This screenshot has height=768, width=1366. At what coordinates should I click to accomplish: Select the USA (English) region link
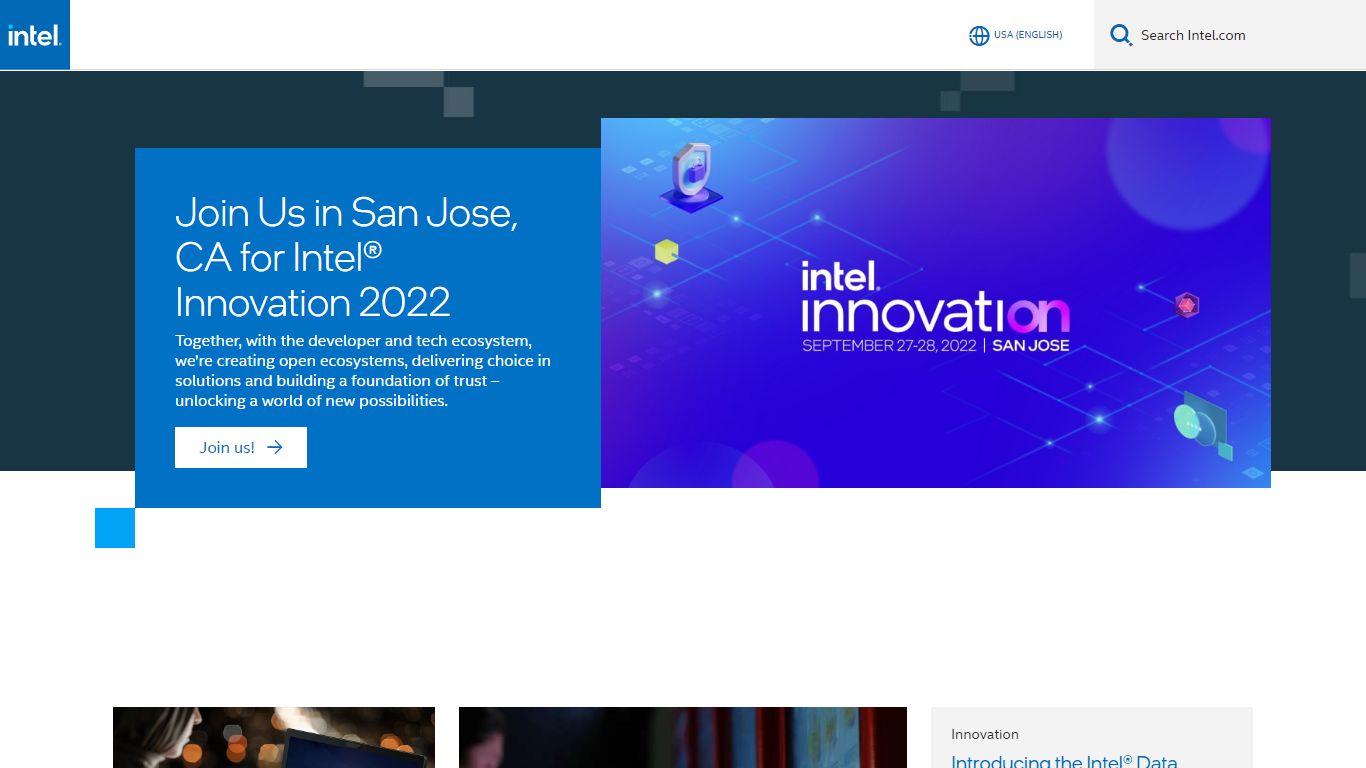coord(1027,35)
